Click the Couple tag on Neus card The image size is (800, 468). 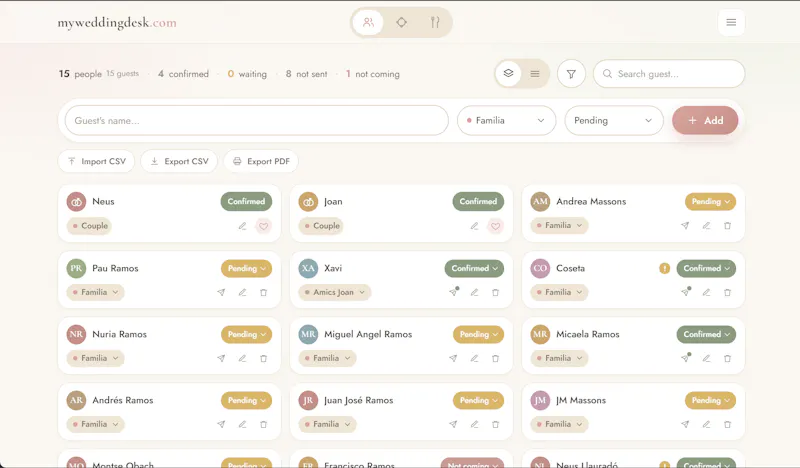tap(89, 226)
